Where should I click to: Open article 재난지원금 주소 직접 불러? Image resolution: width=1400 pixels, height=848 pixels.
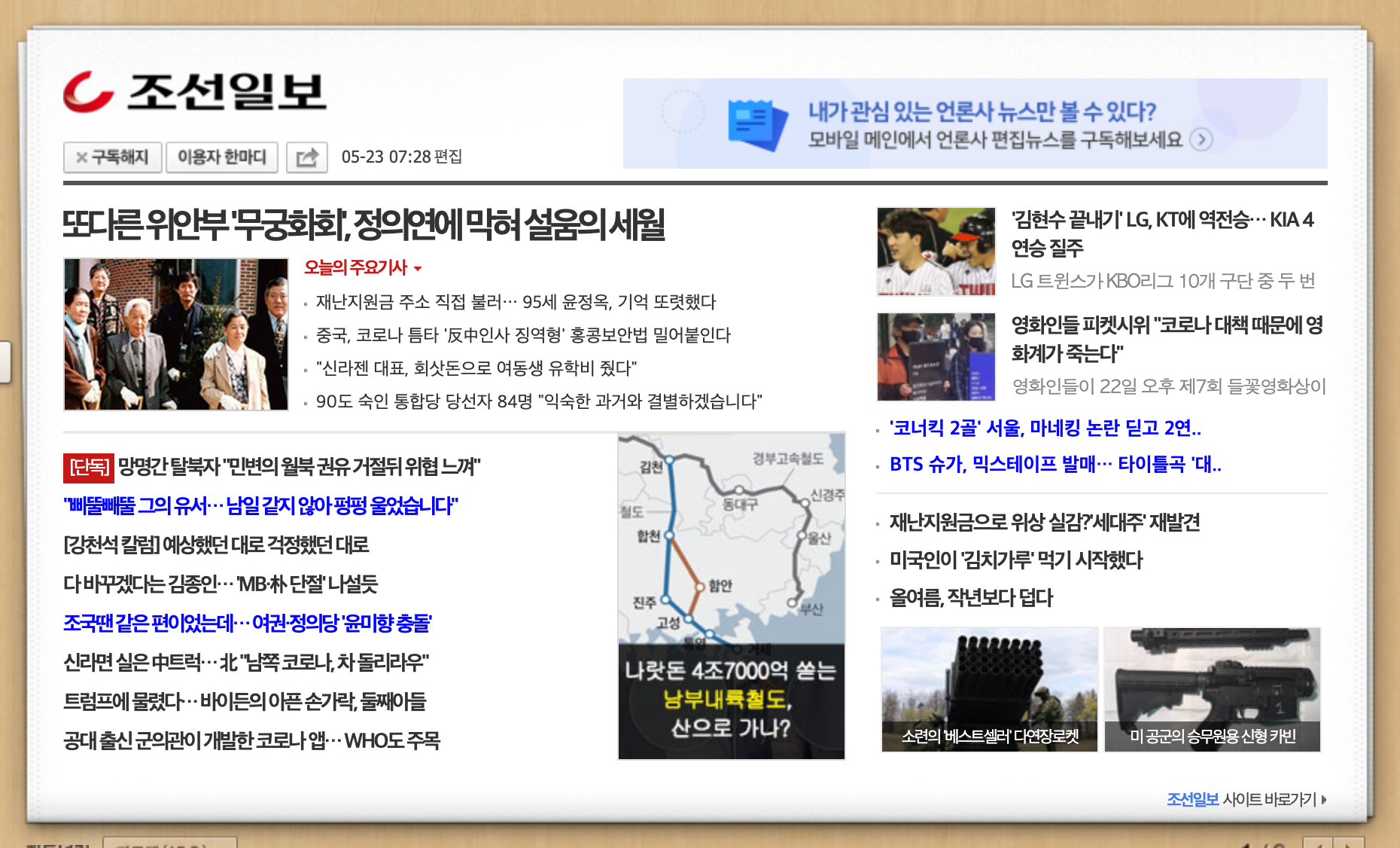(516, 302)
